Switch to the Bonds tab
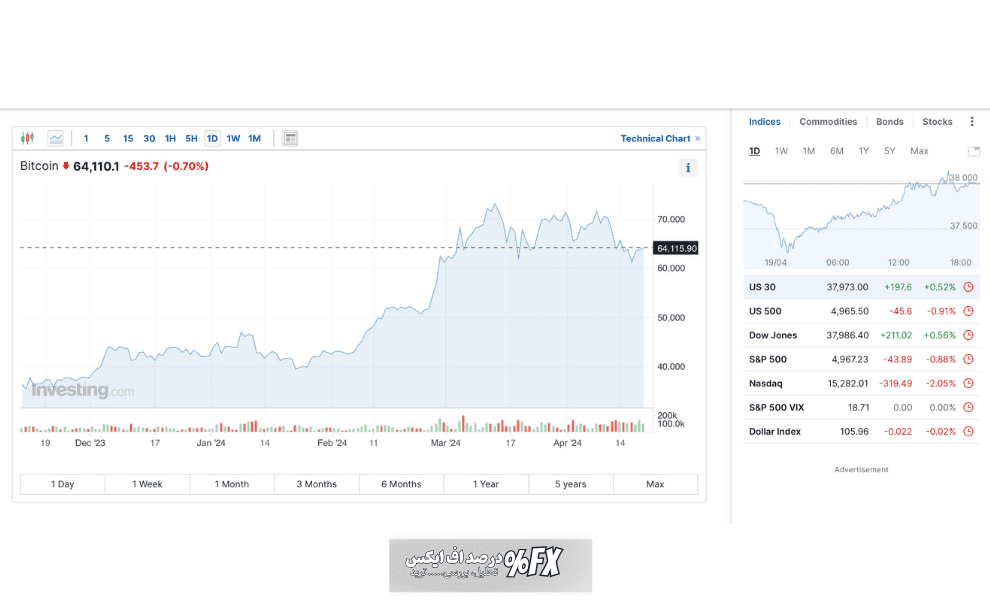 click(x=890, y=121)
